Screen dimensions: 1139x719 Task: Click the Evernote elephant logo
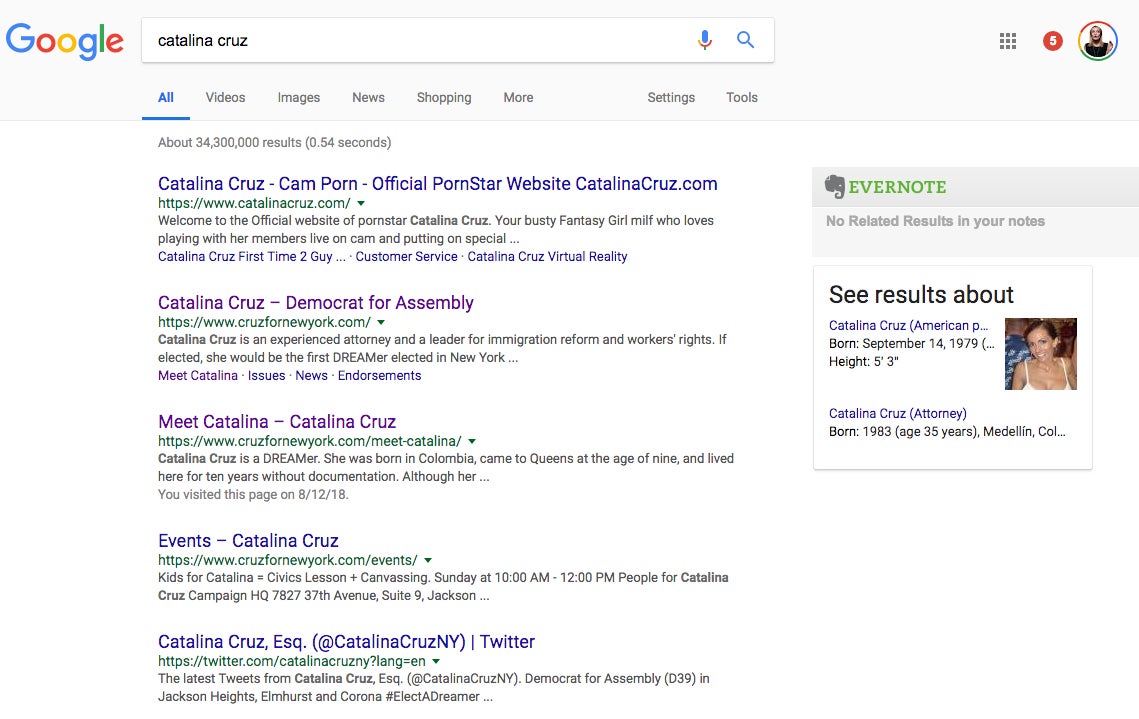point(835,187)
